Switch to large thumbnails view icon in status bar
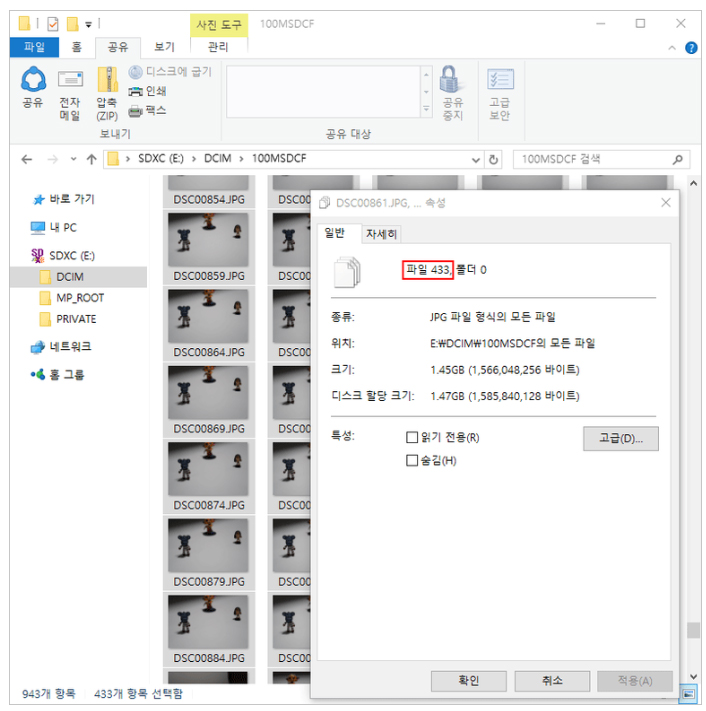The image size is (706, 711). [x=688, y=694]
